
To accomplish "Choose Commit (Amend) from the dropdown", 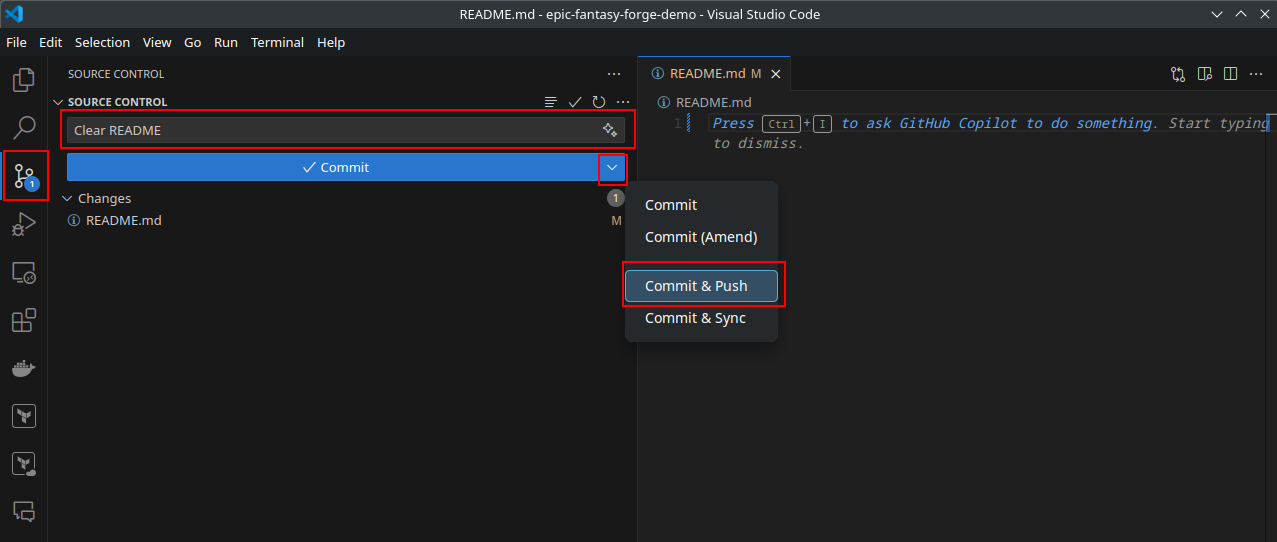I will [701, 237].
